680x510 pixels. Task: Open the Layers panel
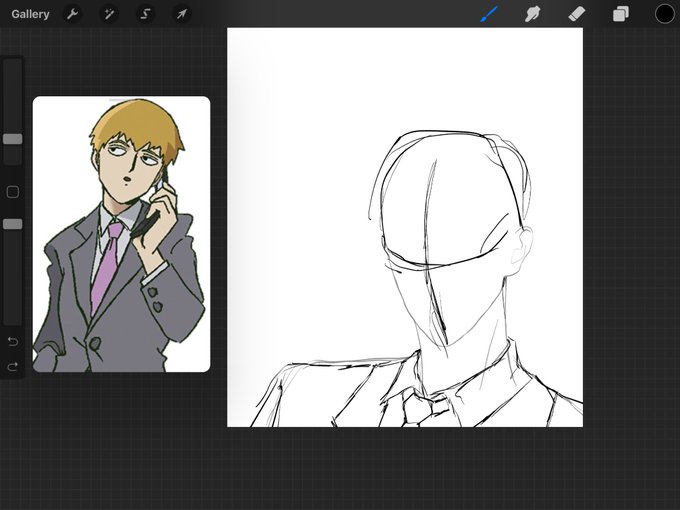tap(621, 14)
